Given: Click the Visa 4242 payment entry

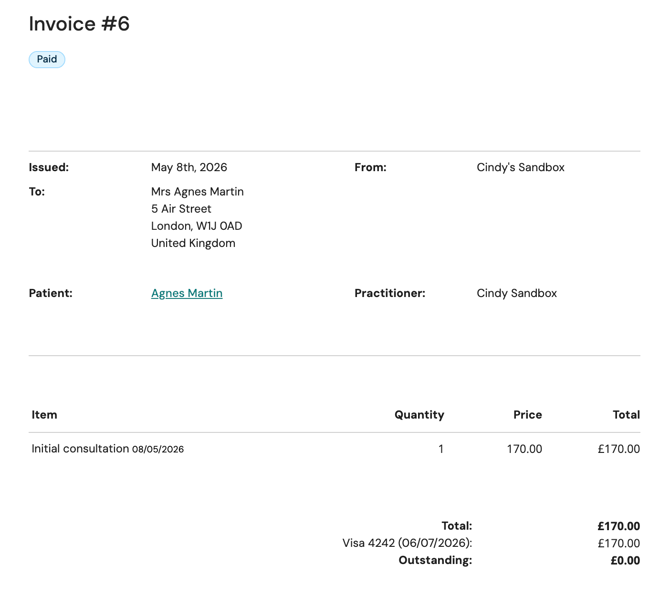Looking at the screenshot, I should (x=407, y=543).
